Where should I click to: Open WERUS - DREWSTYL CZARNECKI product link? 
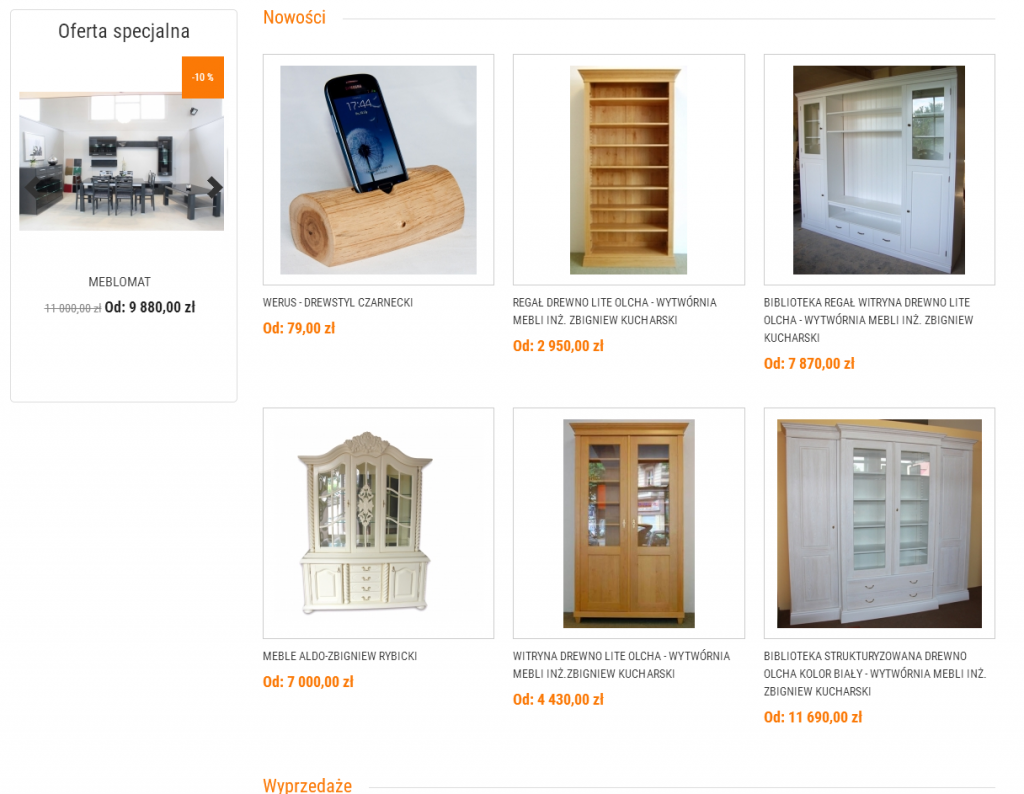coord(338,302)
